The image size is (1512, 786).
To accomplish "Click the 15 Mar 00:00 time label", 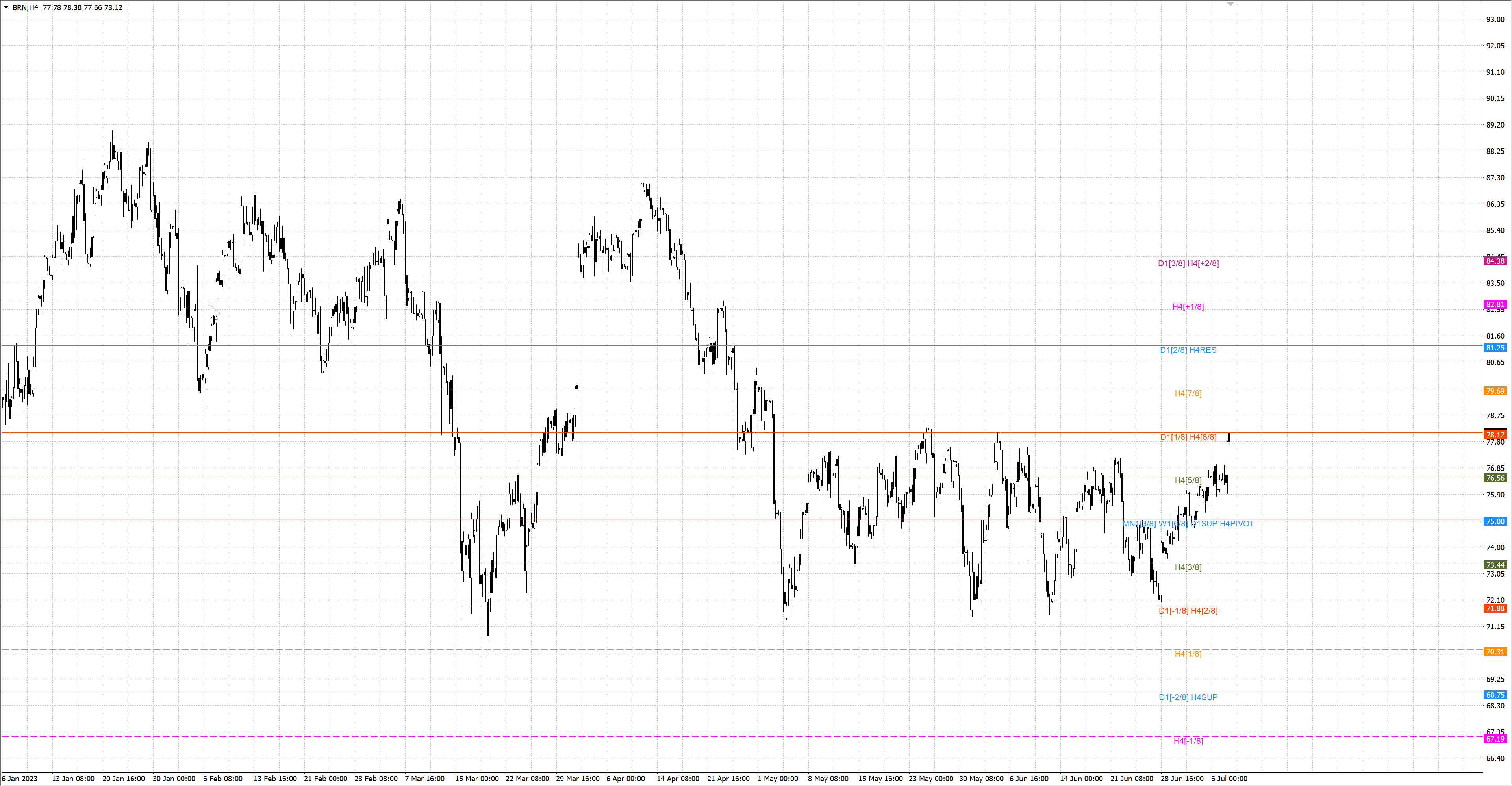I will (x=477, y=779).
